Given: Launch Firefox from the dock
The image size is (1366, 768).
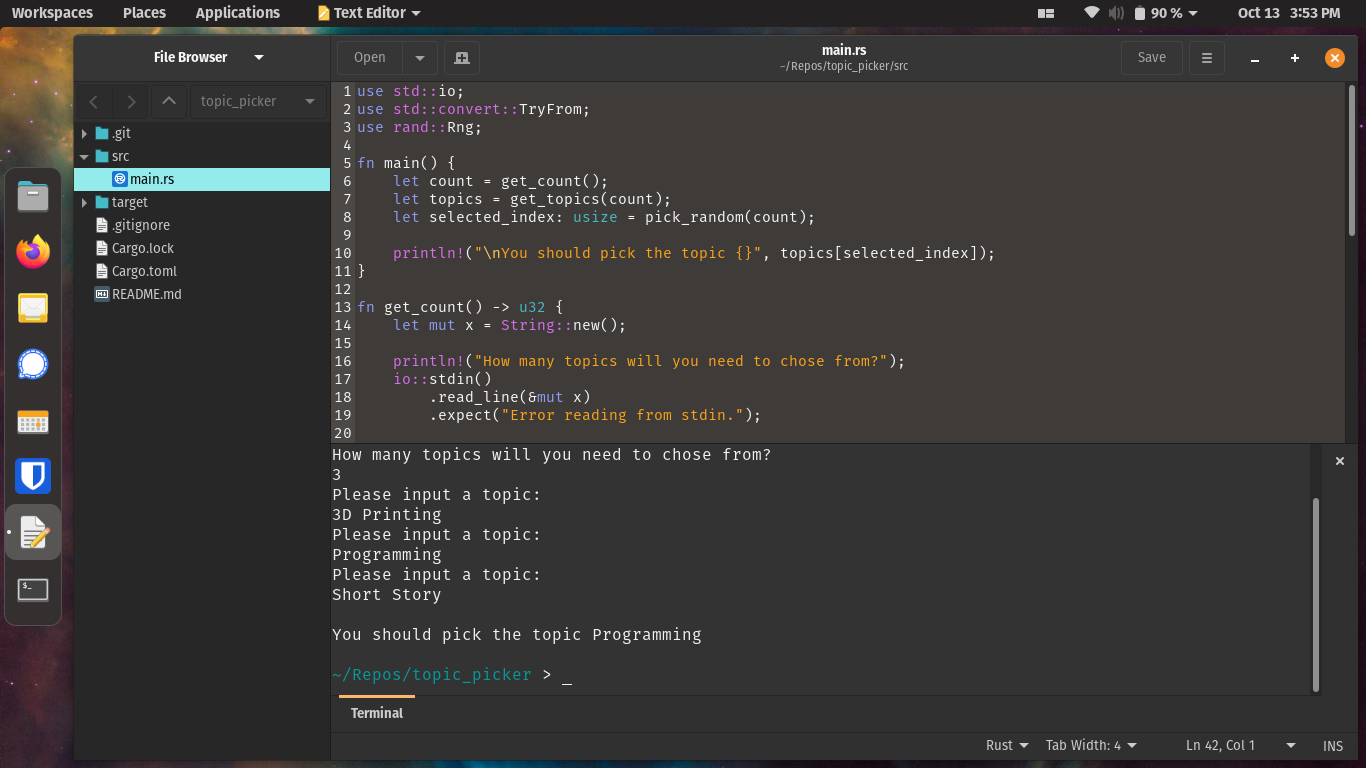Looking at the screenshot, I should pos(33,252).
